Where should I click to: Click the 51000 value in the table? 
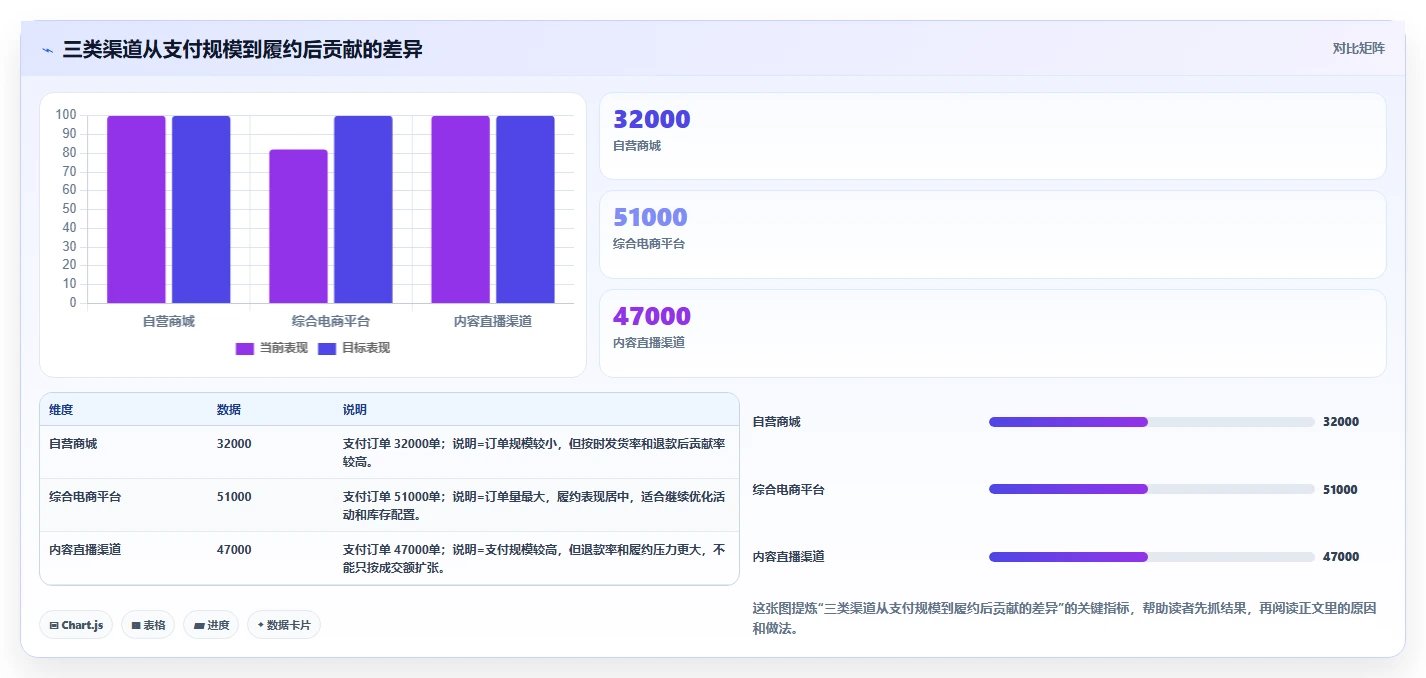(x=234, y=496)
